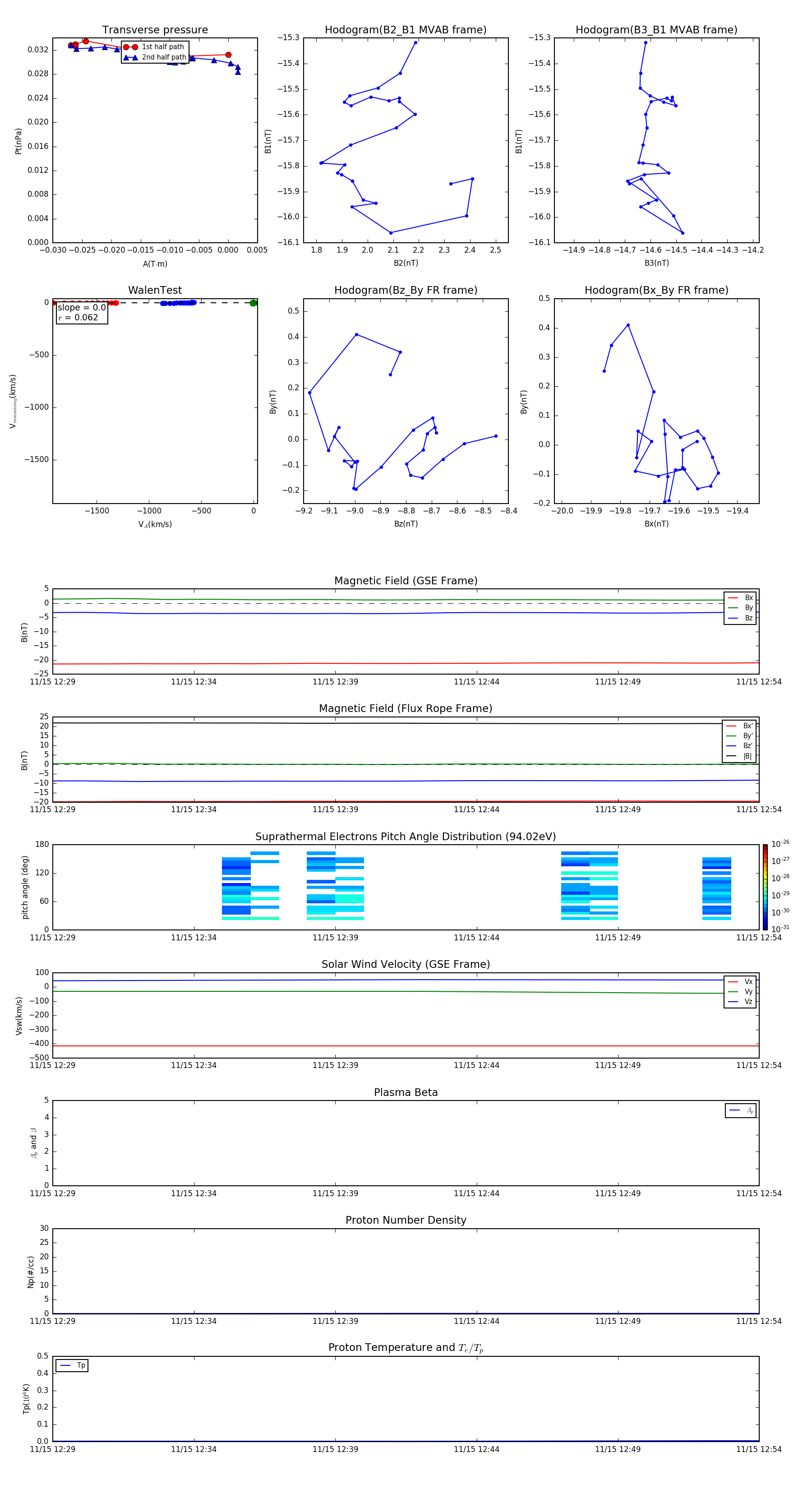
Task: Click the By entry in GSE legend
Action: [x=740, y=607]
